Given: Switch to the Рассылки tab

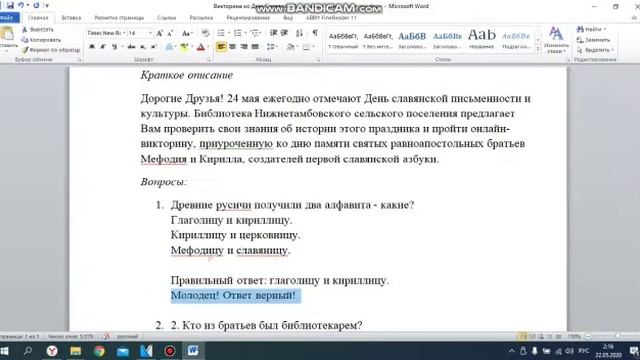Looking at the screenshot, I should coord(201,18).
